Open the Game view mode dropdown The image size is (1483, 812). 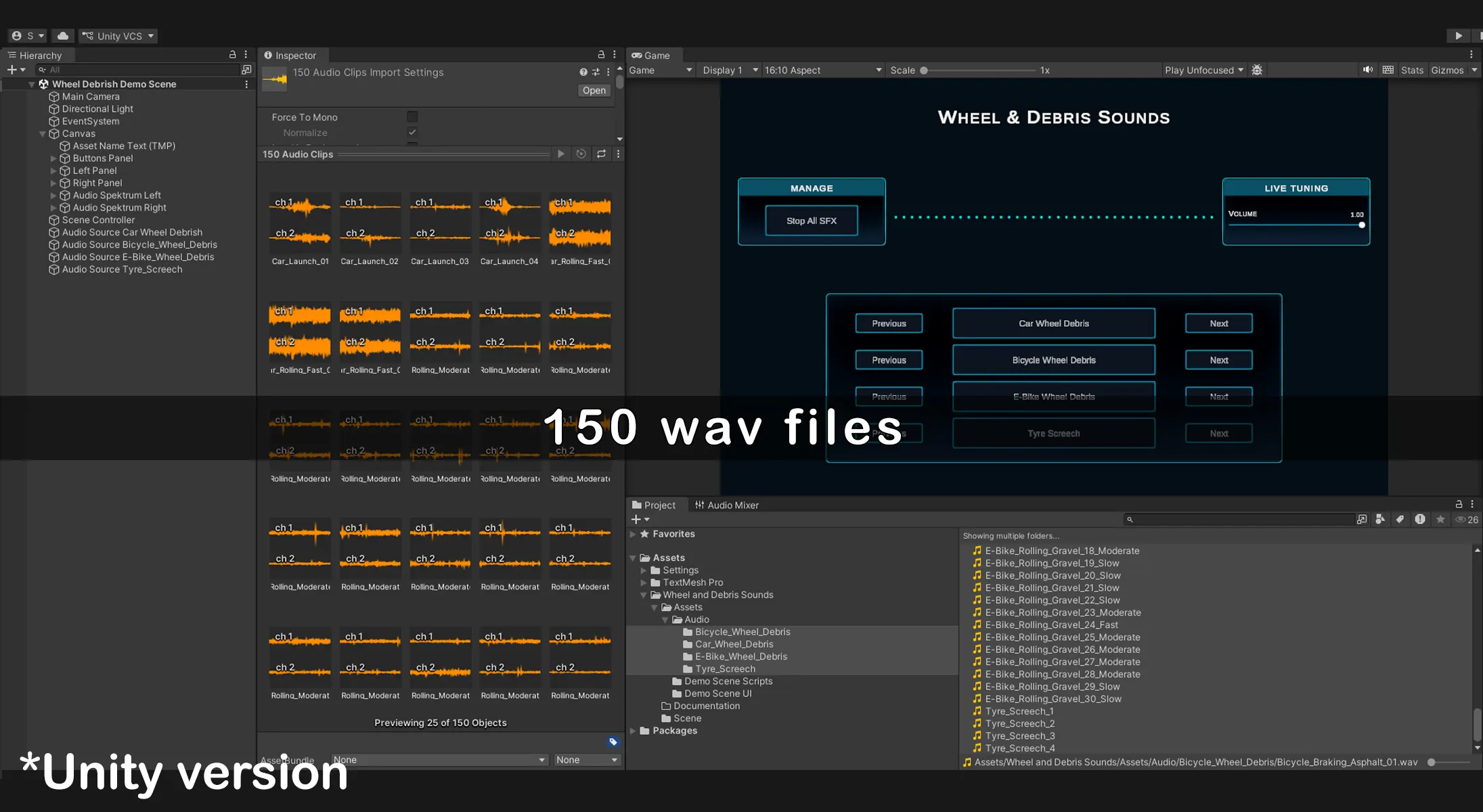coord(661,70)
